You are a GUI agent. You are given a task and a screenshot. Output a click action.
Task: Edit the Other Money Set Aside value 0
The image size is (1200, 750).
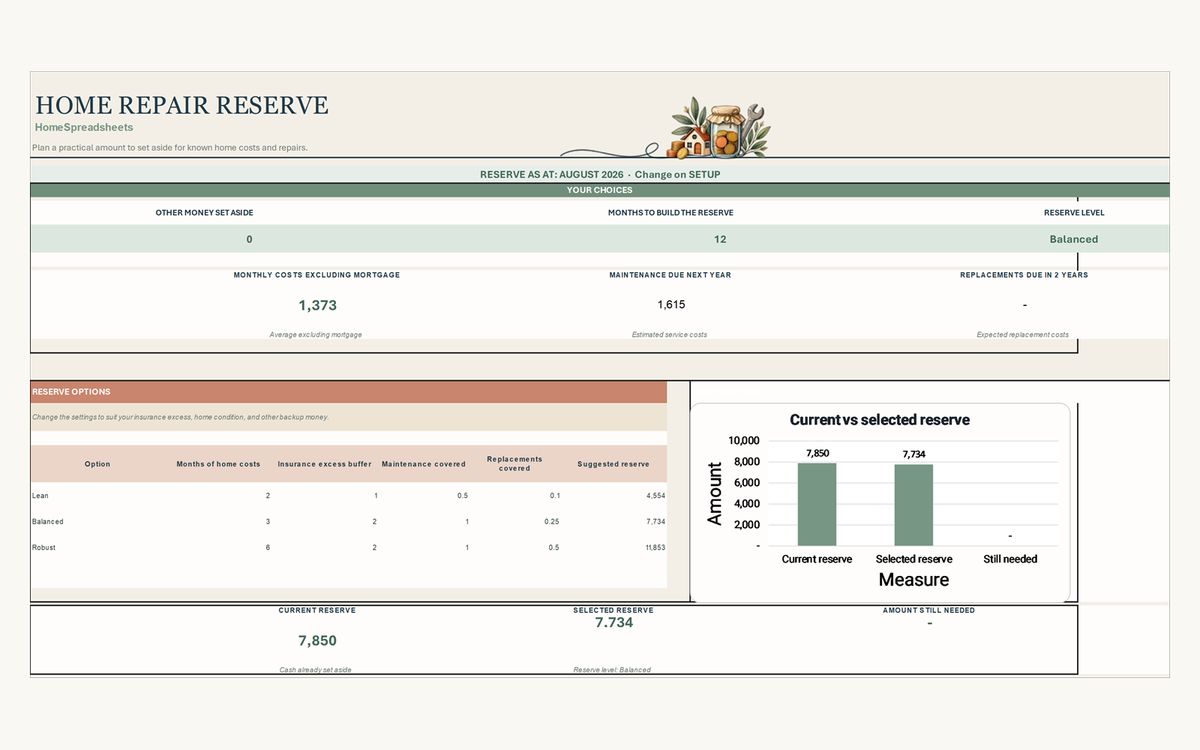(x=249, y=239)
